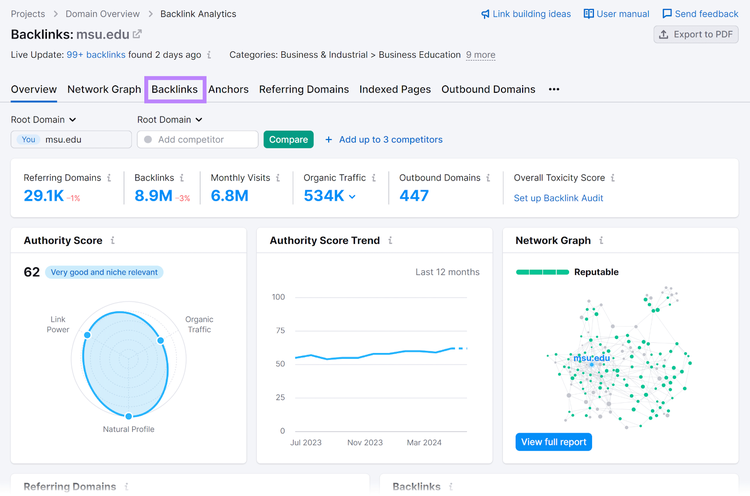Click Add up to 3 competitors link
750x496 pixels.
point(390,139)
